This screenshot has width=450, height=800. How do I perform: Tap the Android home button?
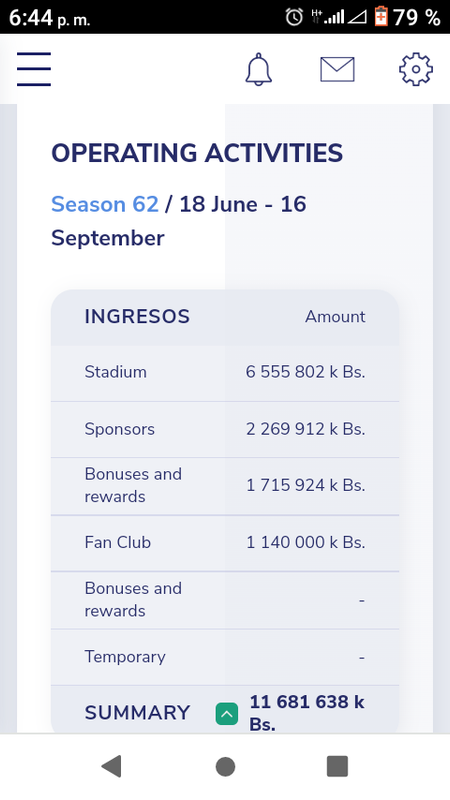pos(225,766)
